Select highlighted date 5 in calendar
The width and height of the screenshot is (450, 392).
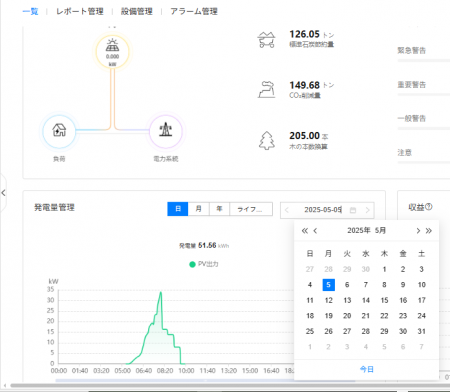[x=328, y=285]
